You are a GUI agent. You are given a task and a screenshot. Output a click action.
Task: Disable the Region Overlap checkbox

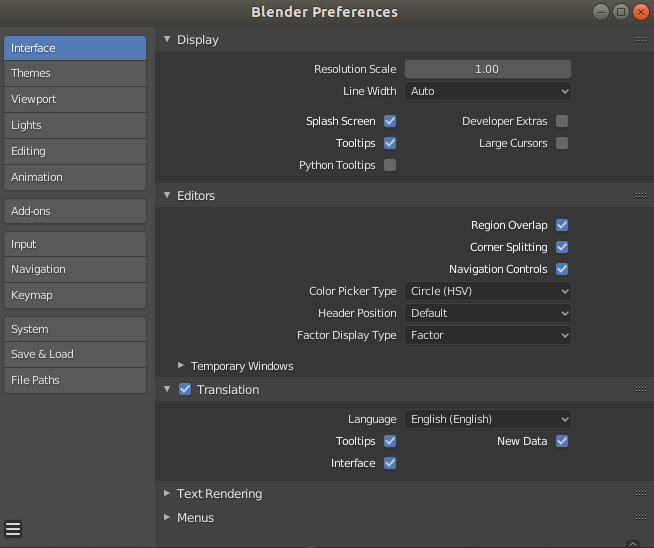tap(562, 225)
